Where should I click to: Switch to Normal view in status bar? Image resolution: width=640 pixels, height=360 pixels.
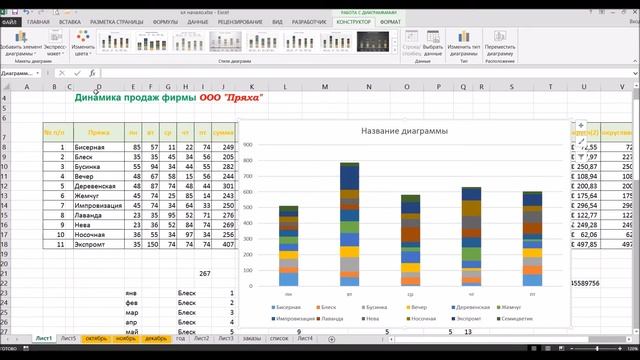coord(533,348)
